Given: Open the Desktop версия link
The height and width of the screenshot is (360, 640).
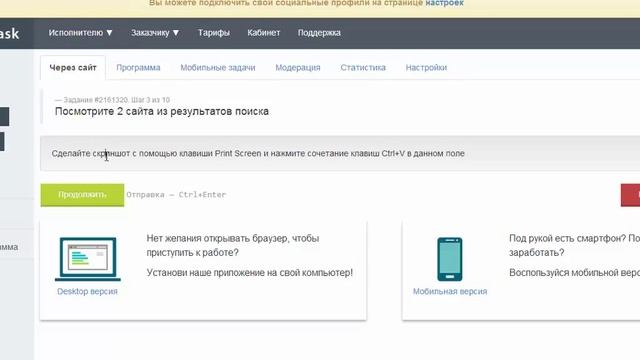Looking at the screenshot, I should [87, 291].
